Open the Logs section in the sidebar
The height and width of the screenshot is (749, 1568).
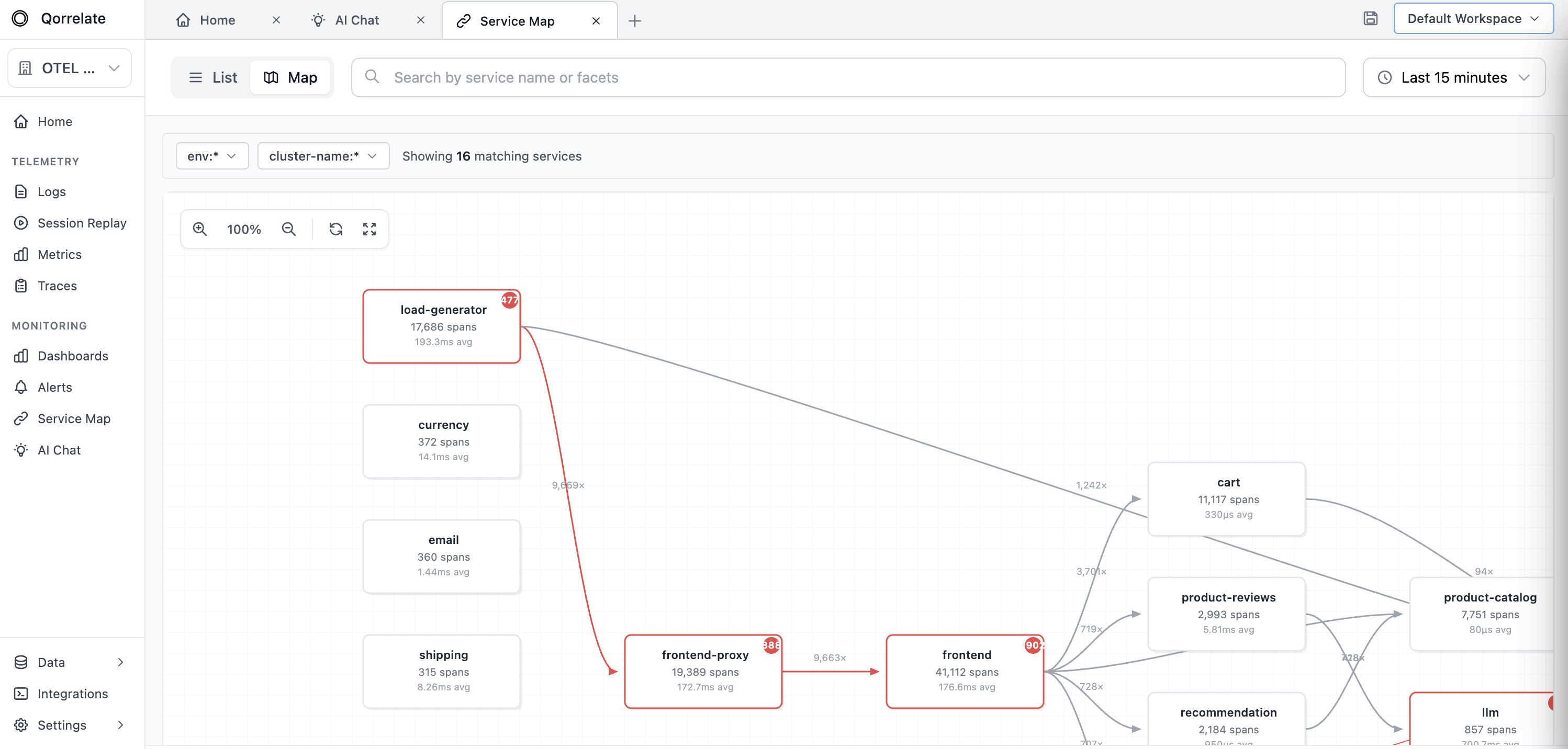pos(51,191)
